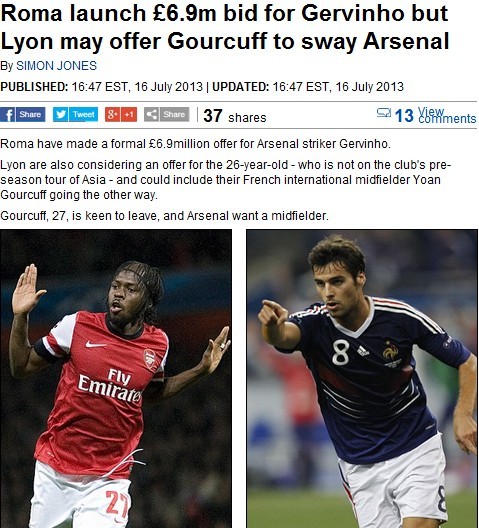Open the Gourcuff France number 8 photo
This screenshot has height=528, width=479.
point(362,378)
